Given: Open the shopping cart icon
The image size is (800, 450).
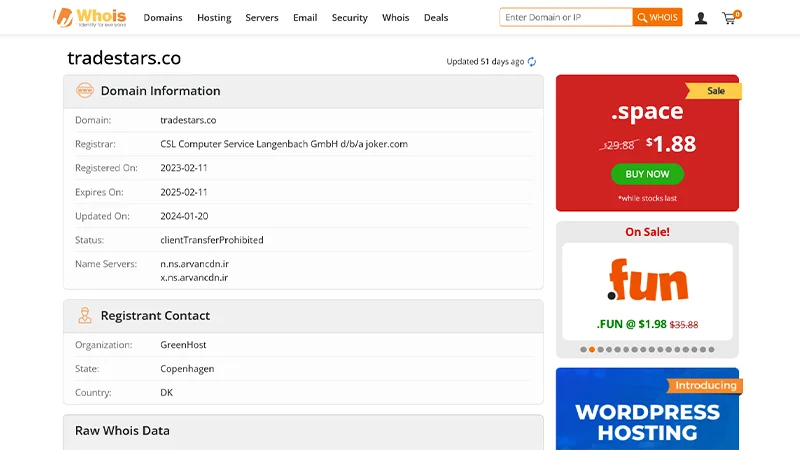Looking at the screenshot, I should (729, 18).
